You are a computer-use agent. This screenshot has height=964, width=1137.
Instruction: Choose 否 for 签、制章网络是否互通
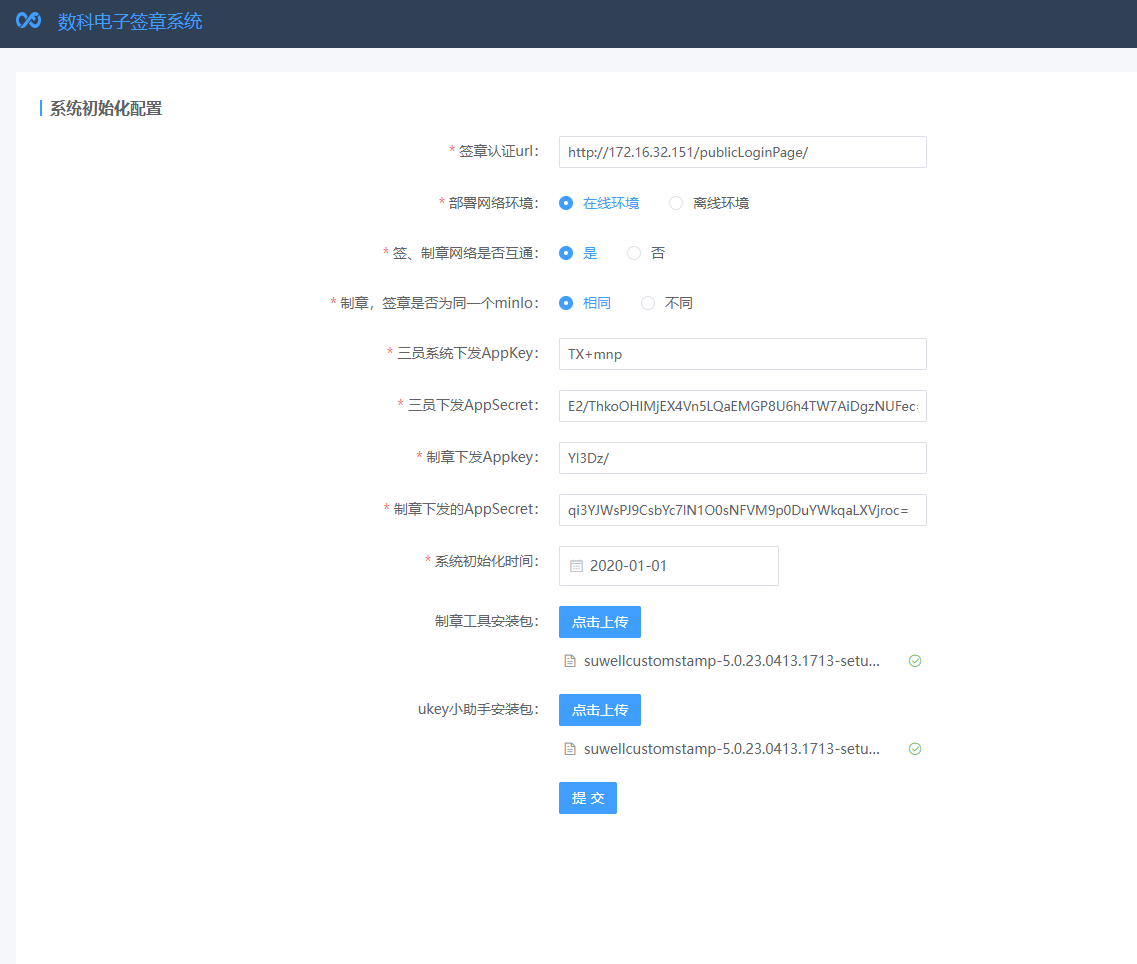(634, 253)
